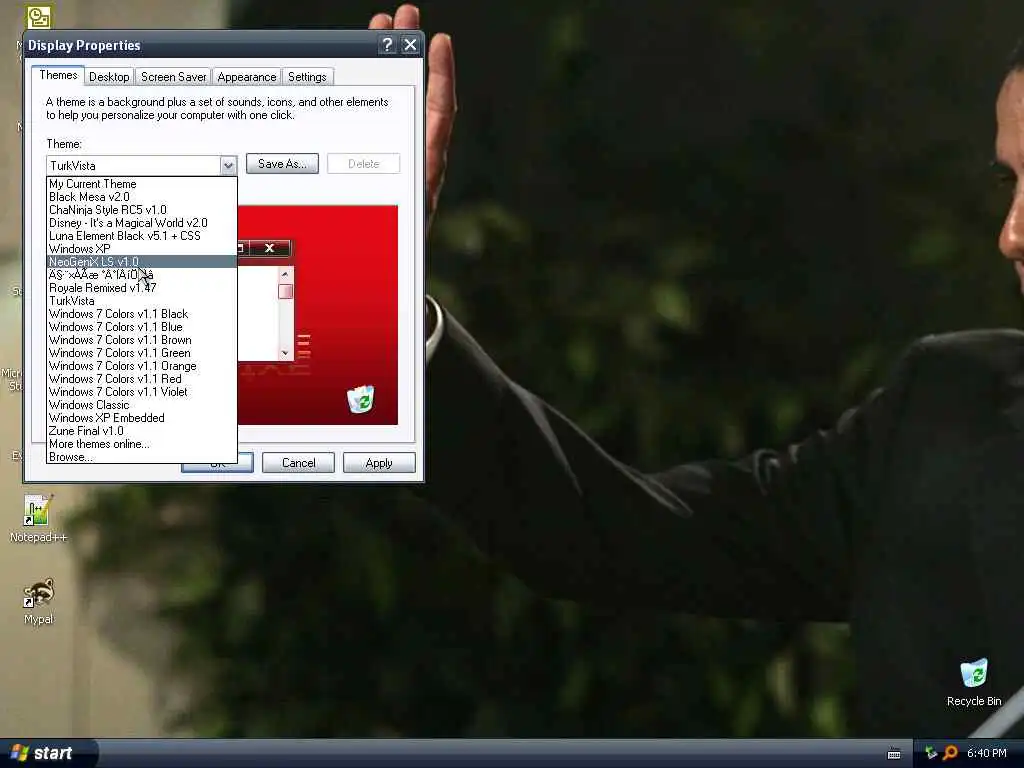Open the Mypal desktop shortcut

point(38,600)
